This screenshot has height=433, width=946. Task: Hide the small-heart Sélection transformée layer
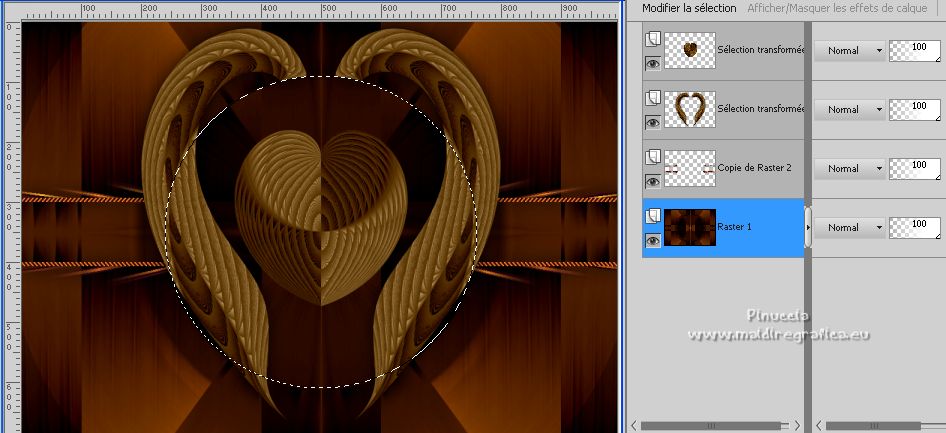652,63
